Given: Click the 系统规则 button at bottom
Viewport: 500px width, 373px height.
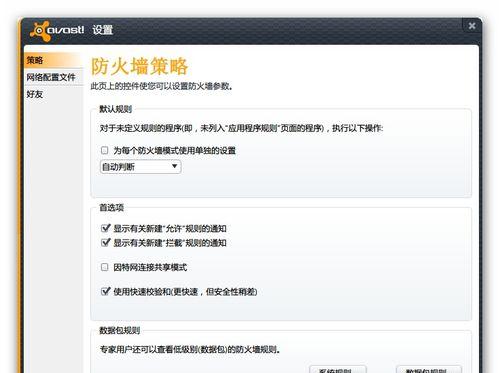Looking at the screenshot, I should coord(338,369).
